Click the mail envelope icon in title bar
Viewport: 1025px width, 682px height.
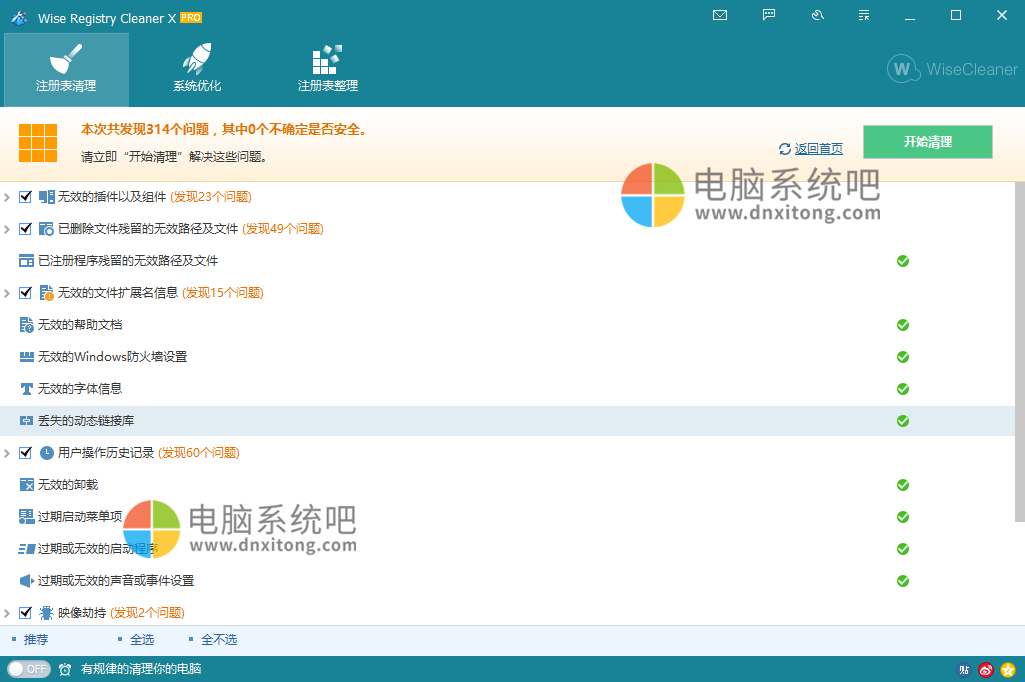point(720,15)
